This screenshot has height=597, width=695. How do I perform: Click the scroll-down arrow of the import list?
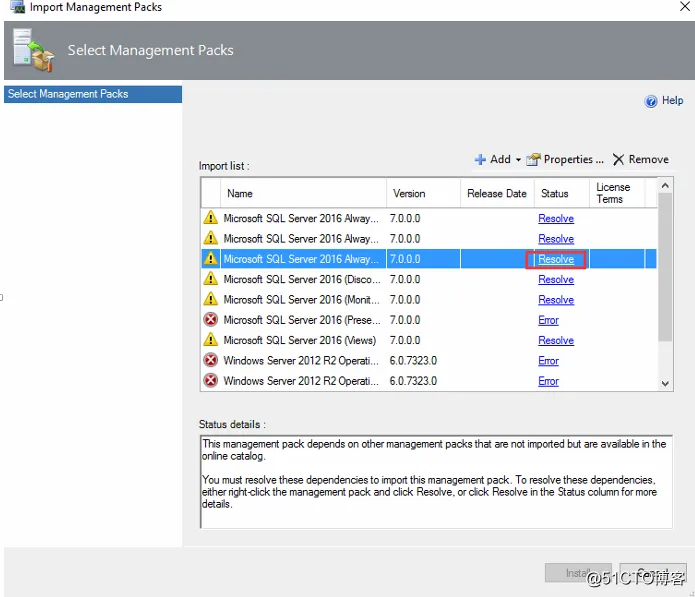[665, 384]
